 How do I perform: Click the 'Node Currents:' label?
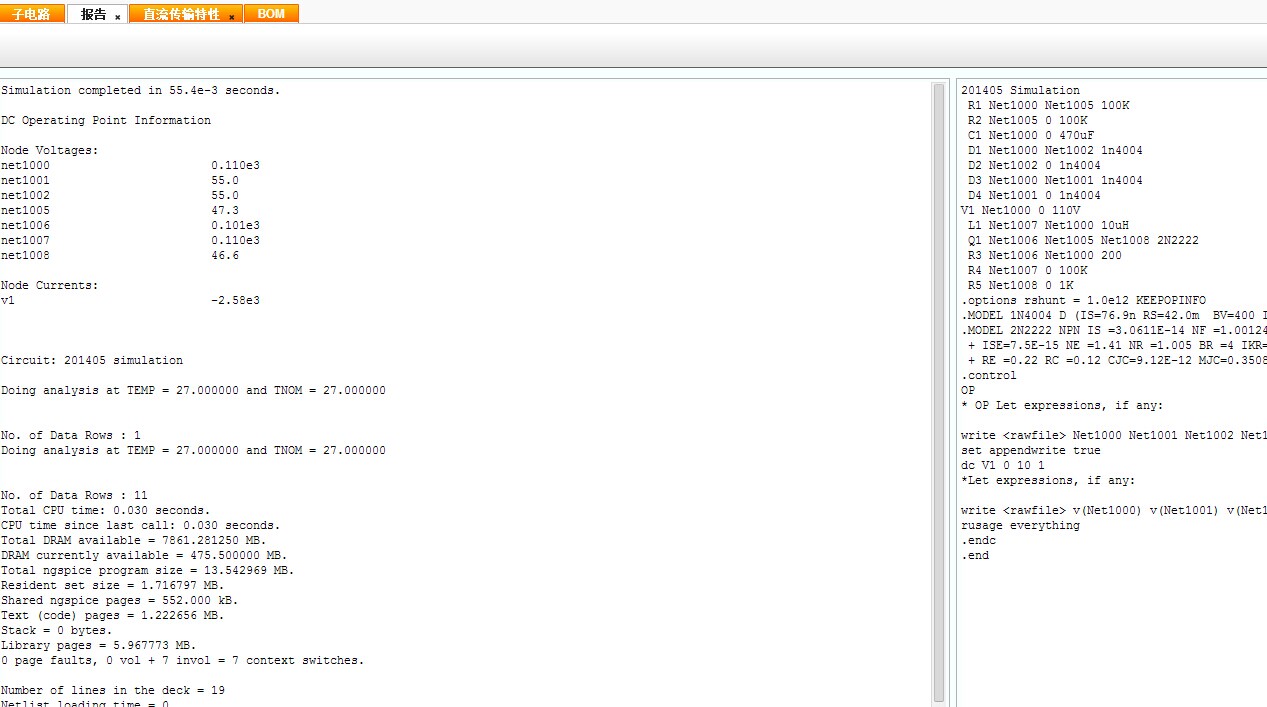tap(50, 285)
